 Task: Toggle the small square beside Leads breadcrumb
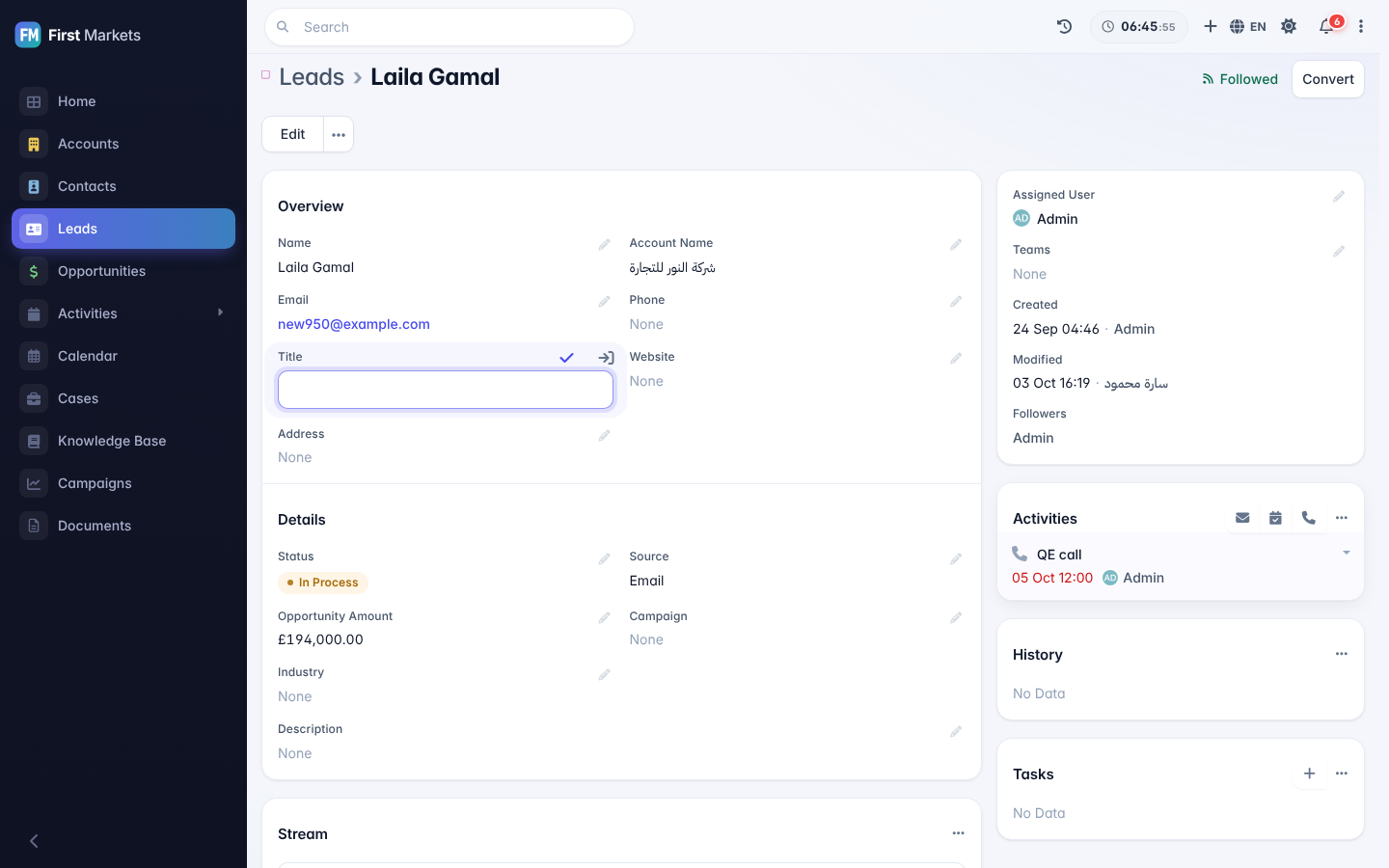click(265, 74)
